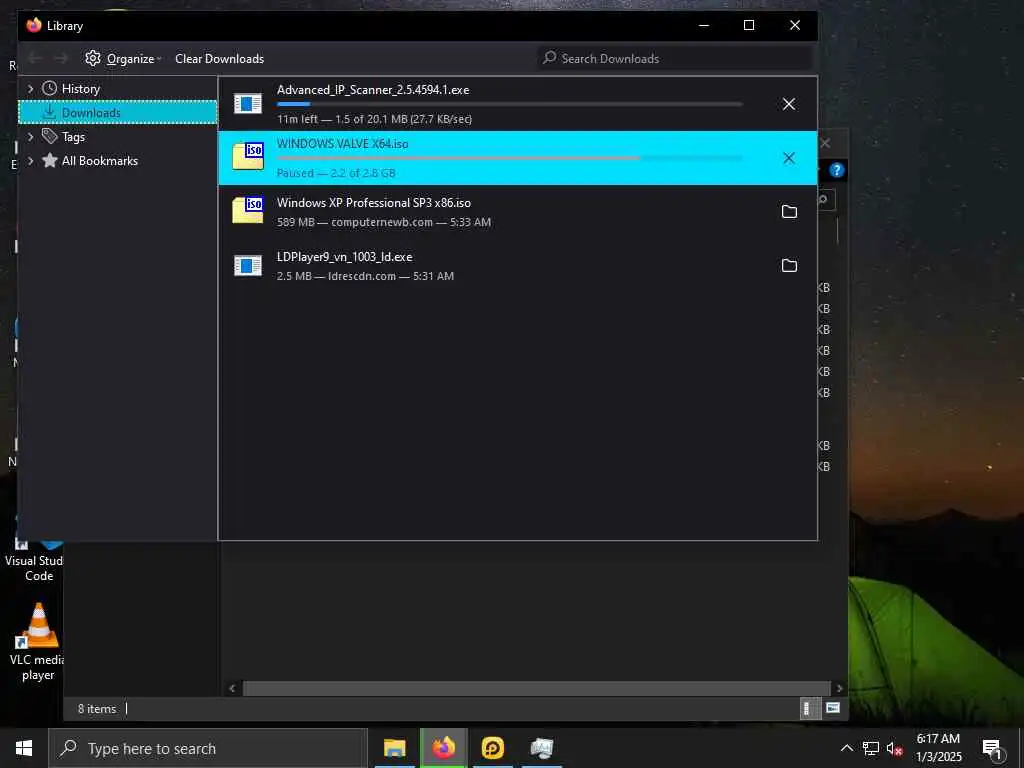Click the network tray icon

[871, 748]
